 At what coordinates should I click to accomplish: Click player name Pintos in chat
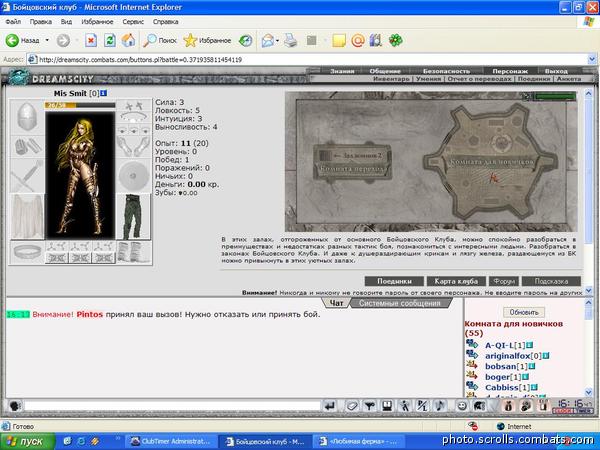tap(90, 315)
